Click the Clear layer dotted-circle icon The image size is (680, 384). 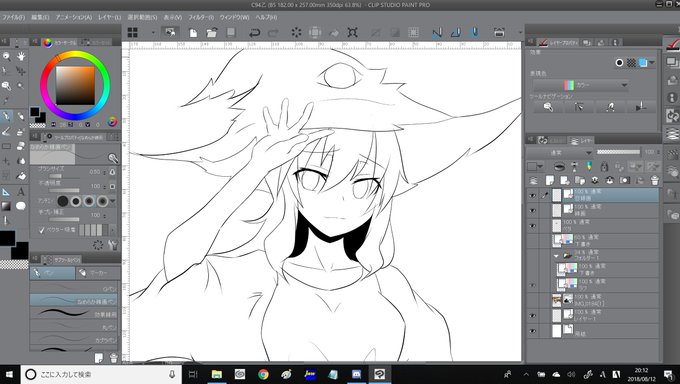(296, 33)
